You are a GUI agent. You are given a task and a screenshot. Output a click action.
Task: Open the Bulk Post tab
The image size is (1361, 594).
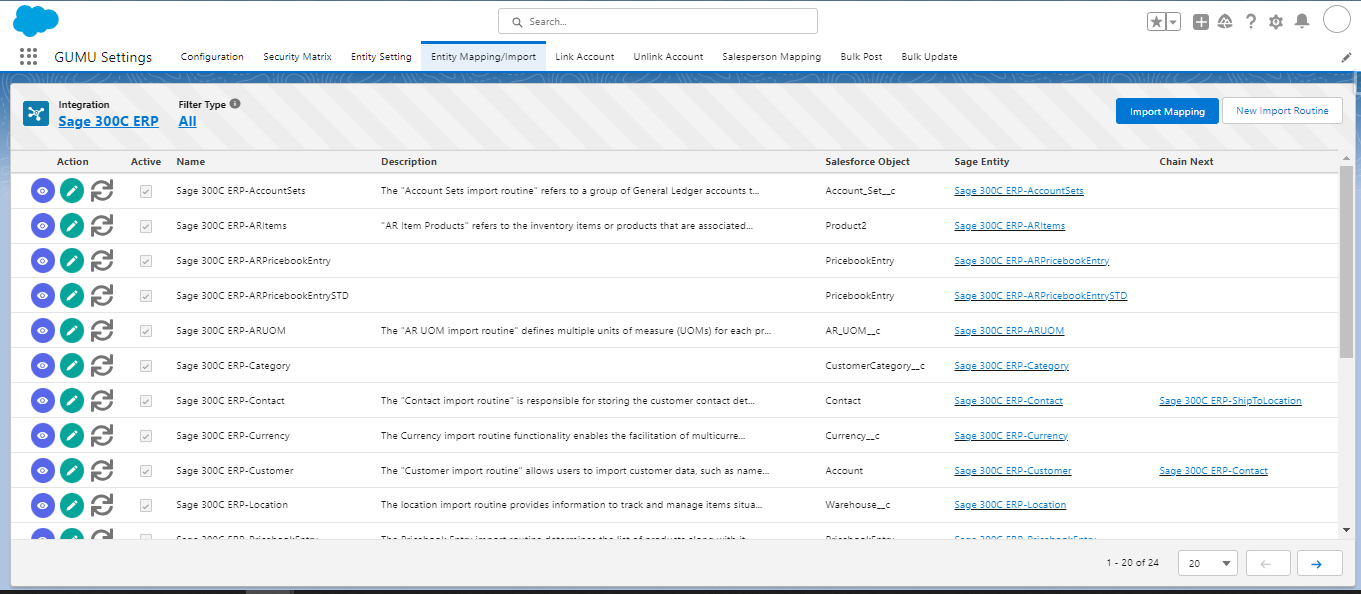pos(861,57)
